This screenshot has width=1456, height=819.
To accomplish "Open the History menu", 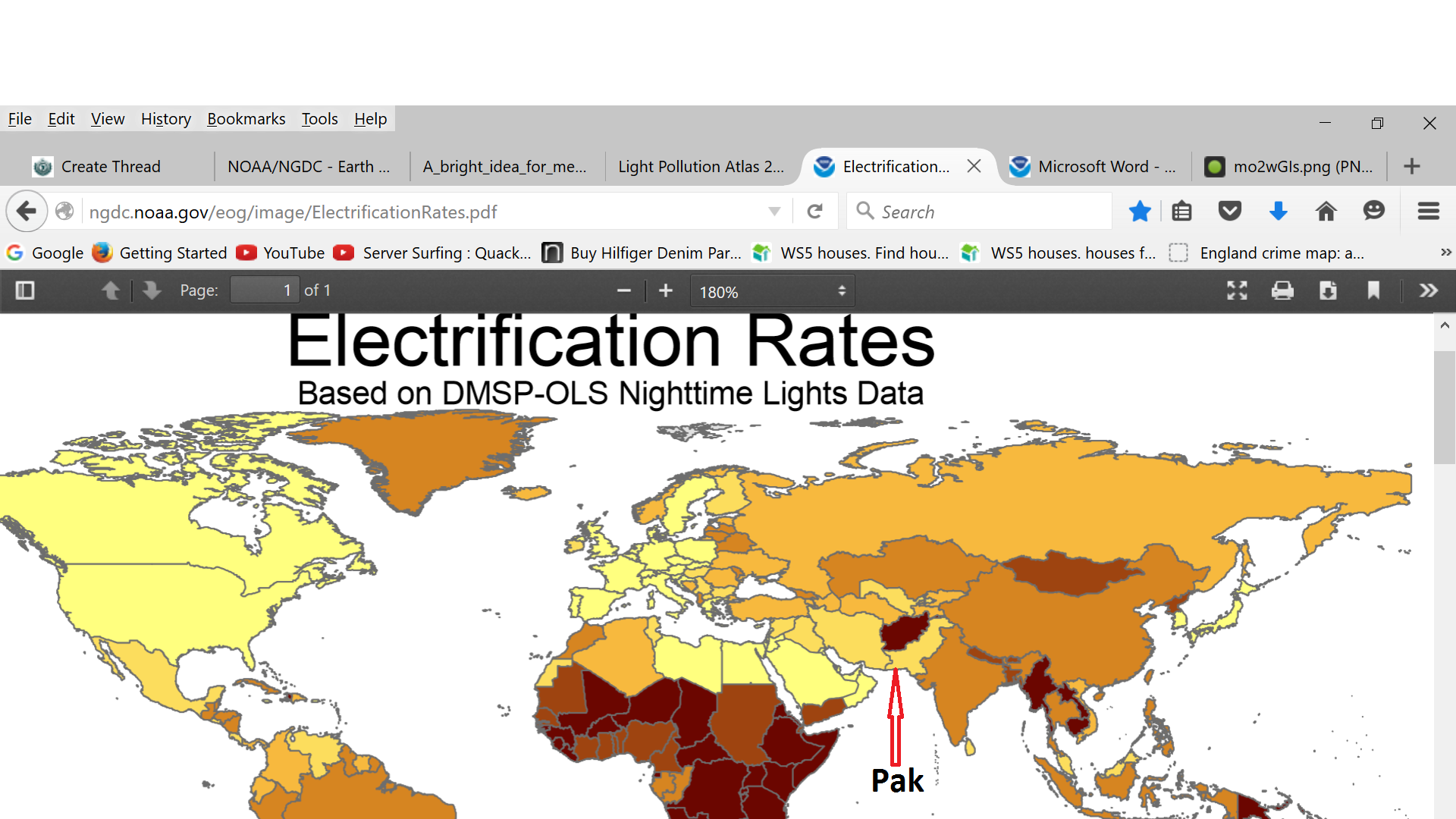I will click(166, 119).
